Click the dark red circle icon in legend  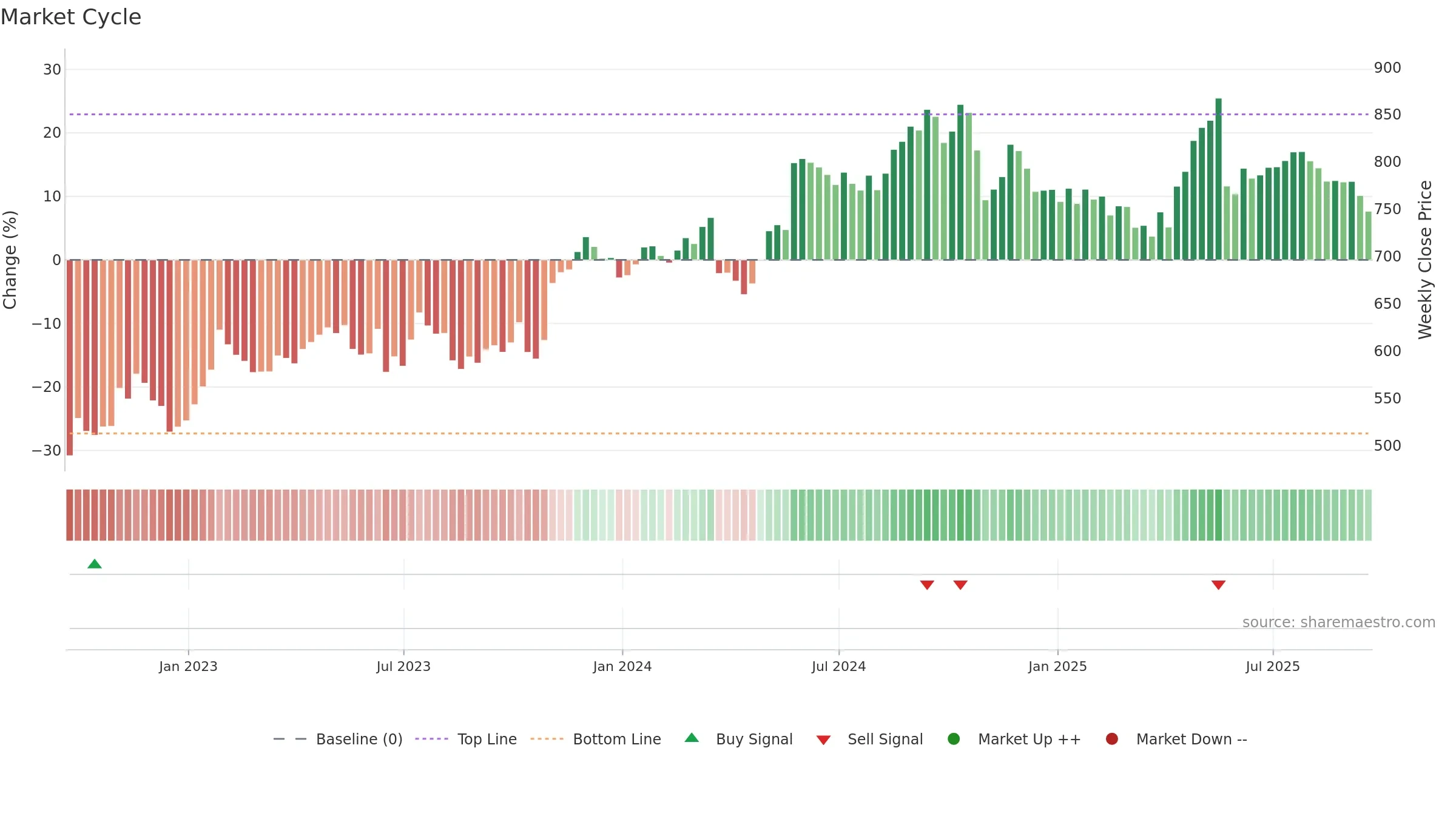point(1112,739)
